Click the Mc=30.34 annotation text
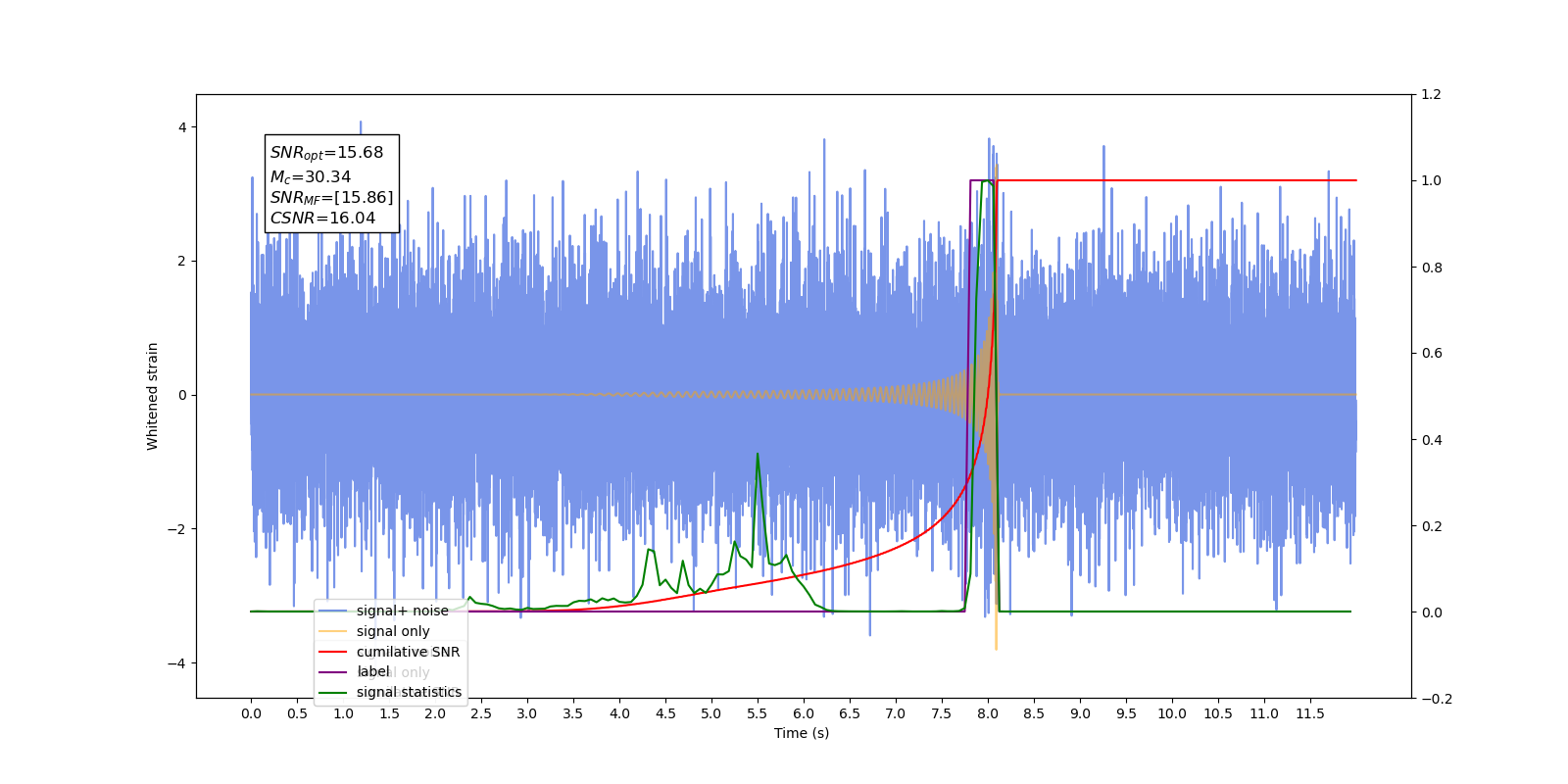The width and height of the screenshot is (1568, 784). click(x=311, y=177)
